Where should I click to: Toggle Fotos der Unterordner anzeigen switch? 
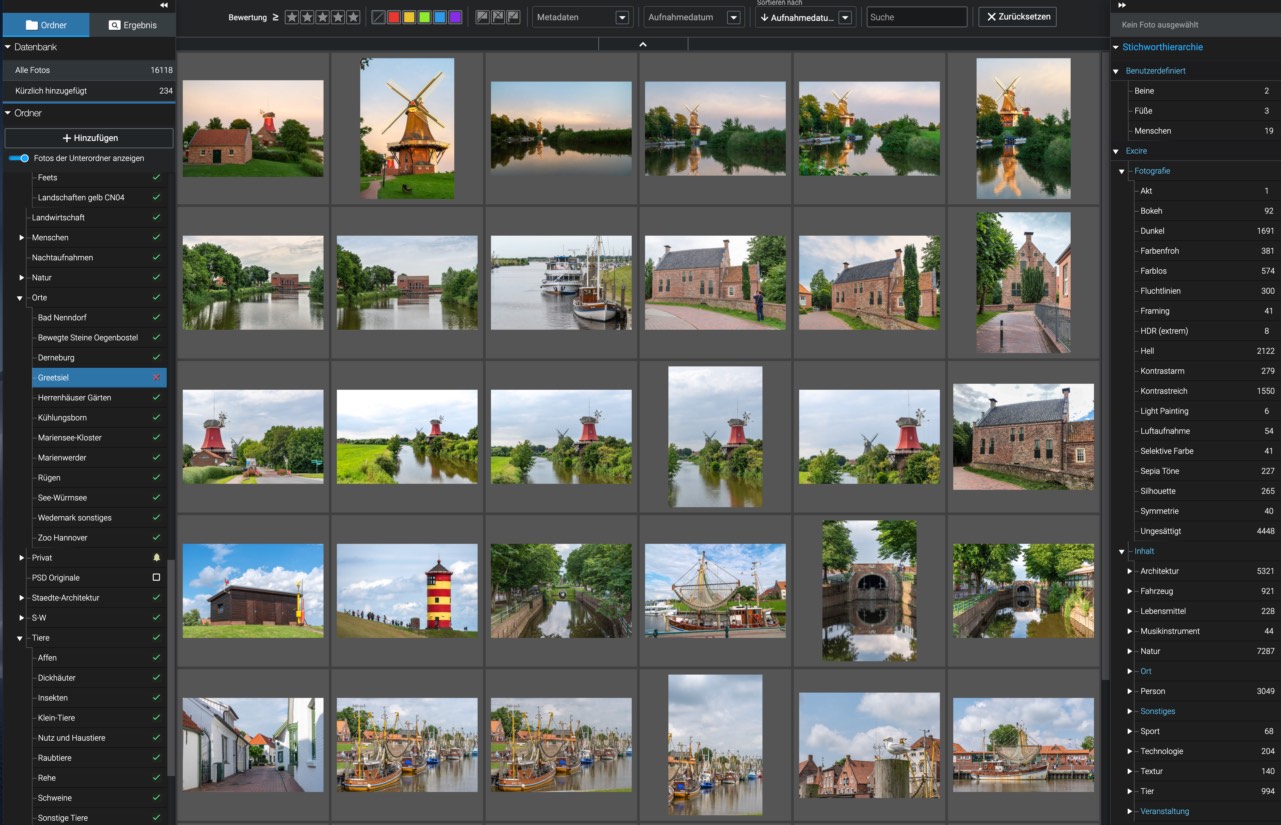pos(19,158)
